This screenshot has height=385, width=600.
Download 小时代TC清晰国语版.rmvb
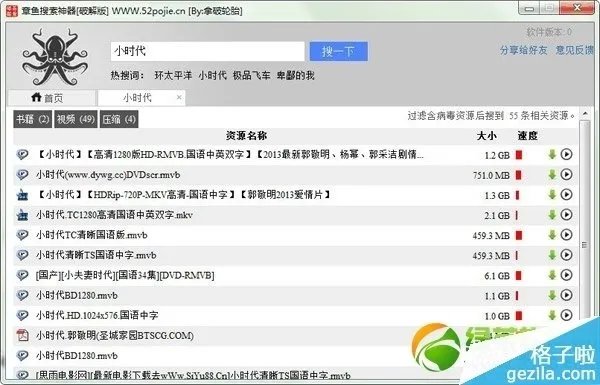552,235
